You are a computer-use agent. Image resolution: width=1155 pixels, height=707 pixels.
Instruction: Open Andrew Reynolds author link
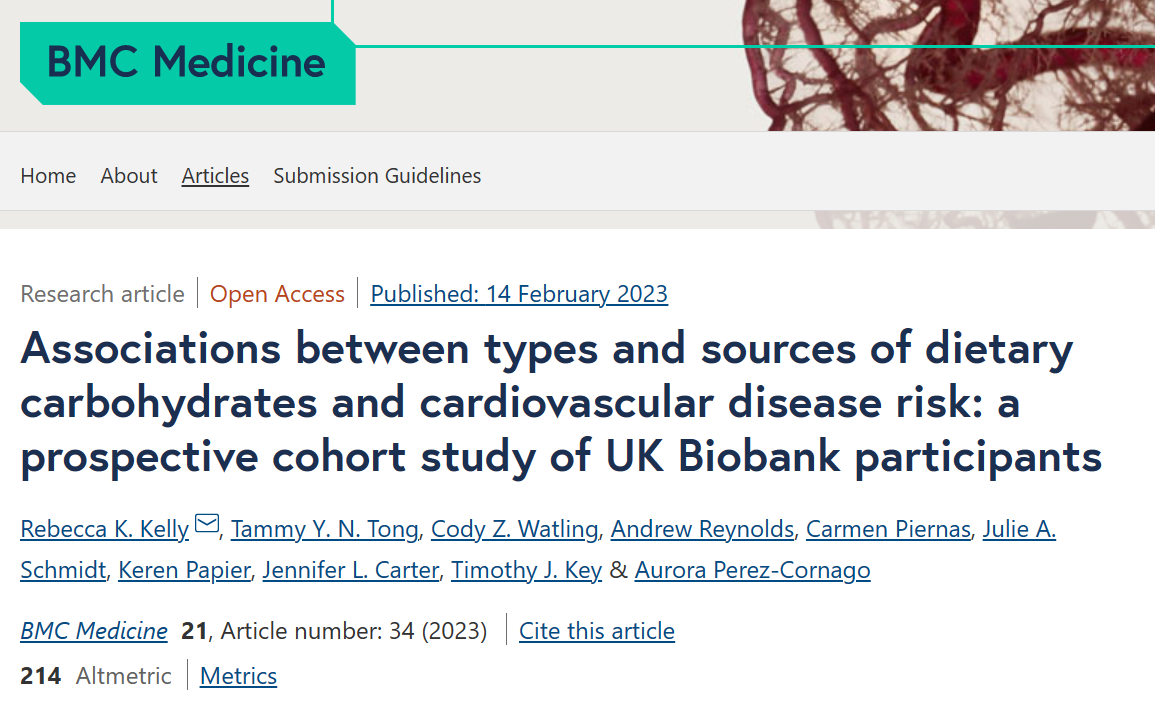click(x=702, y=529)
